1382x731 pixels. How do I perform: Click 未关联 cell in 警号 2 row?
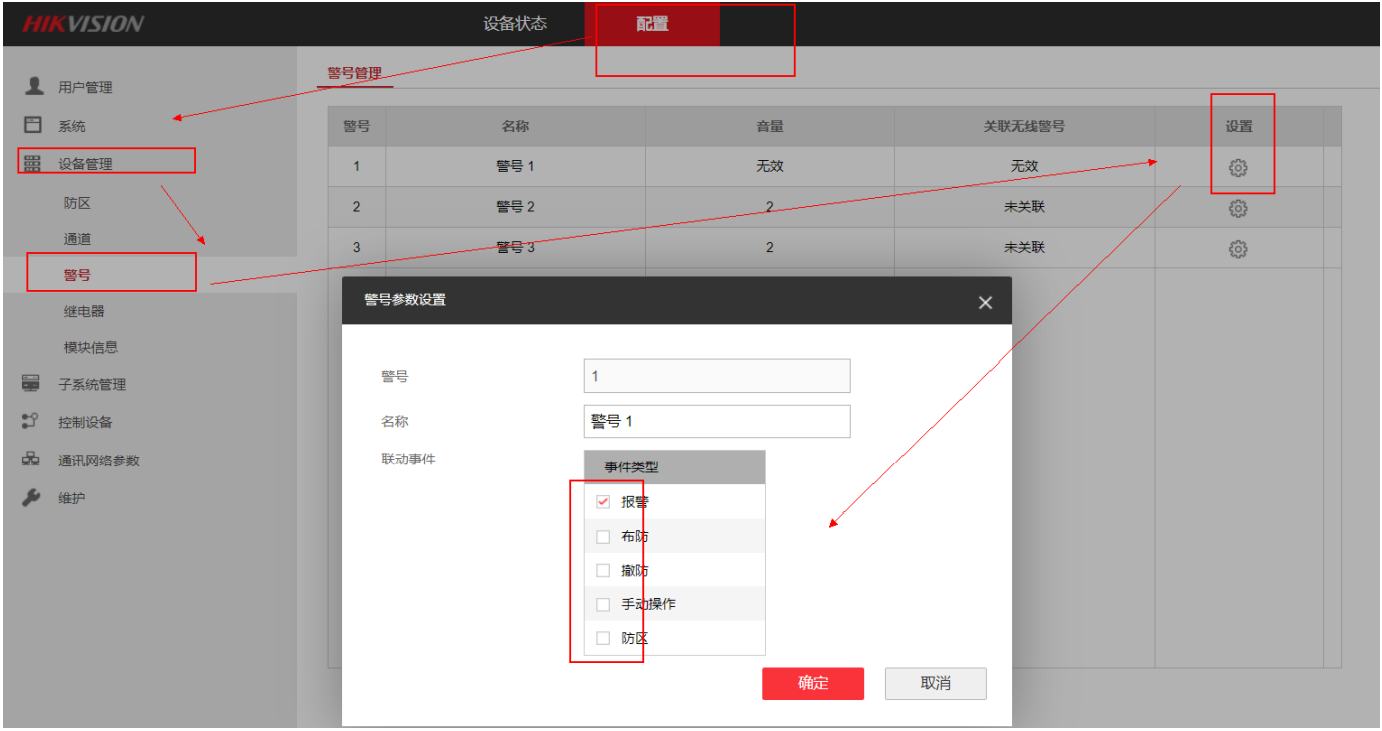coord(1025,207)
